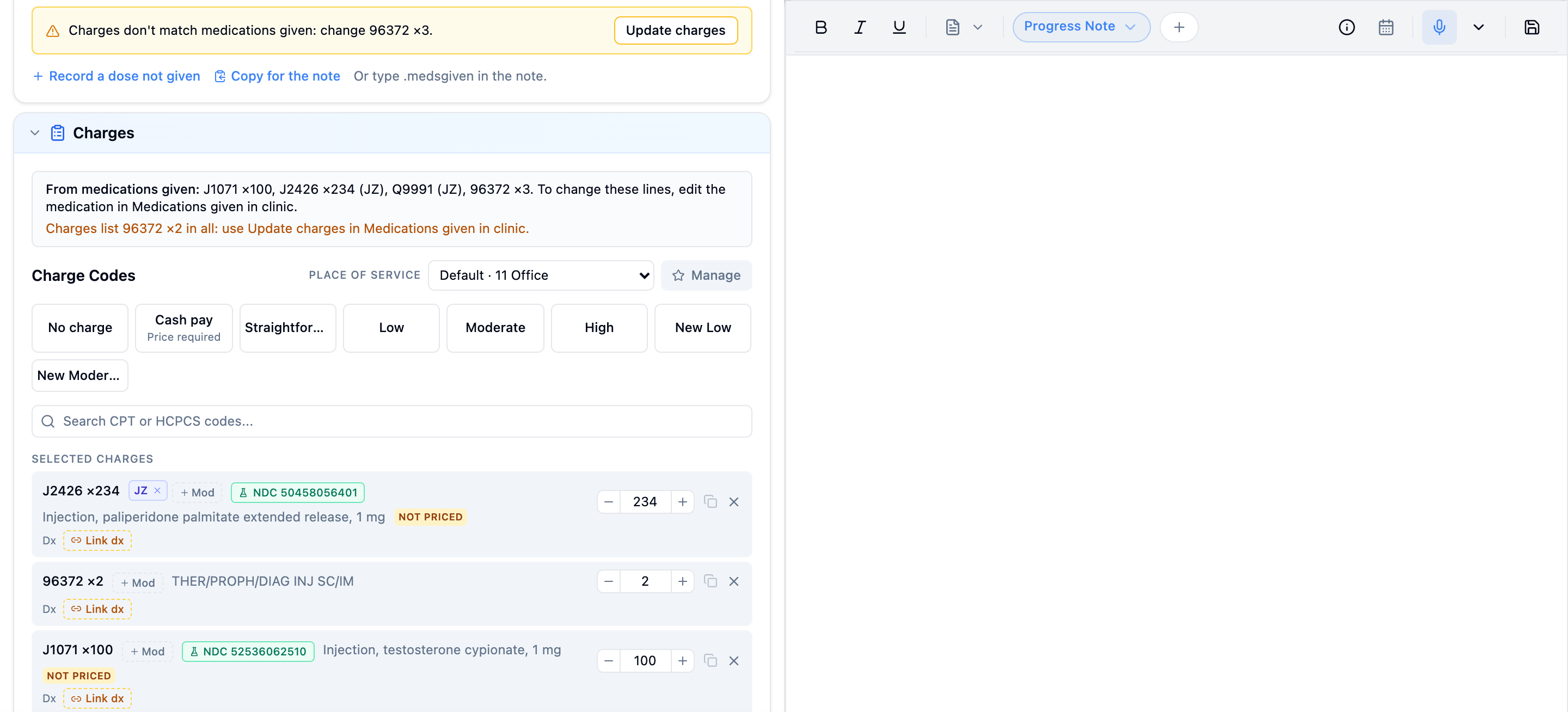Screen dimensions: 1568x712
Task: Open the Place of Service dropdown
Action: (x=541, y=275)
